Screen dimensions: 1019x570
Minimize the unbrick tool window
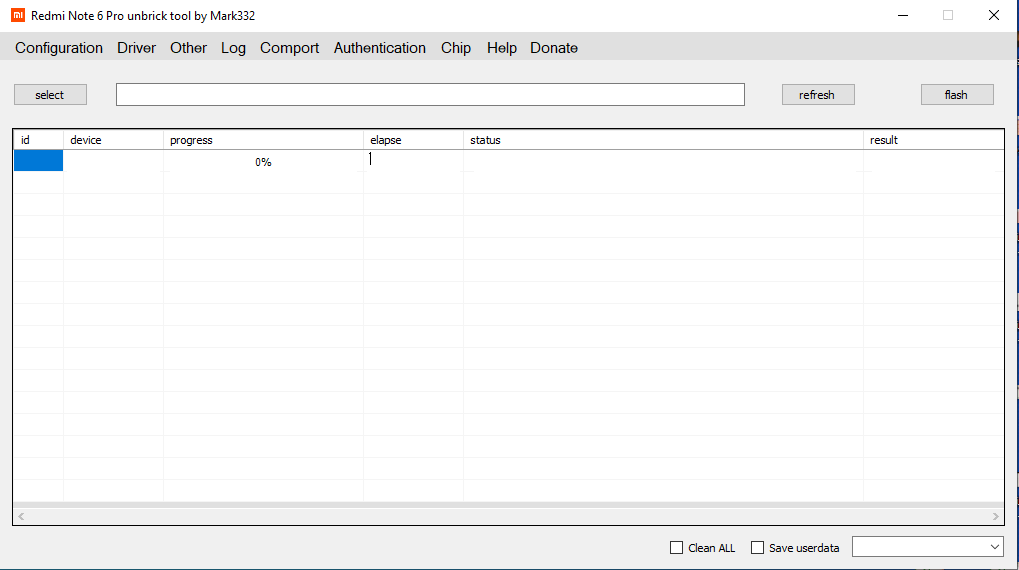(x=903, y=15)
